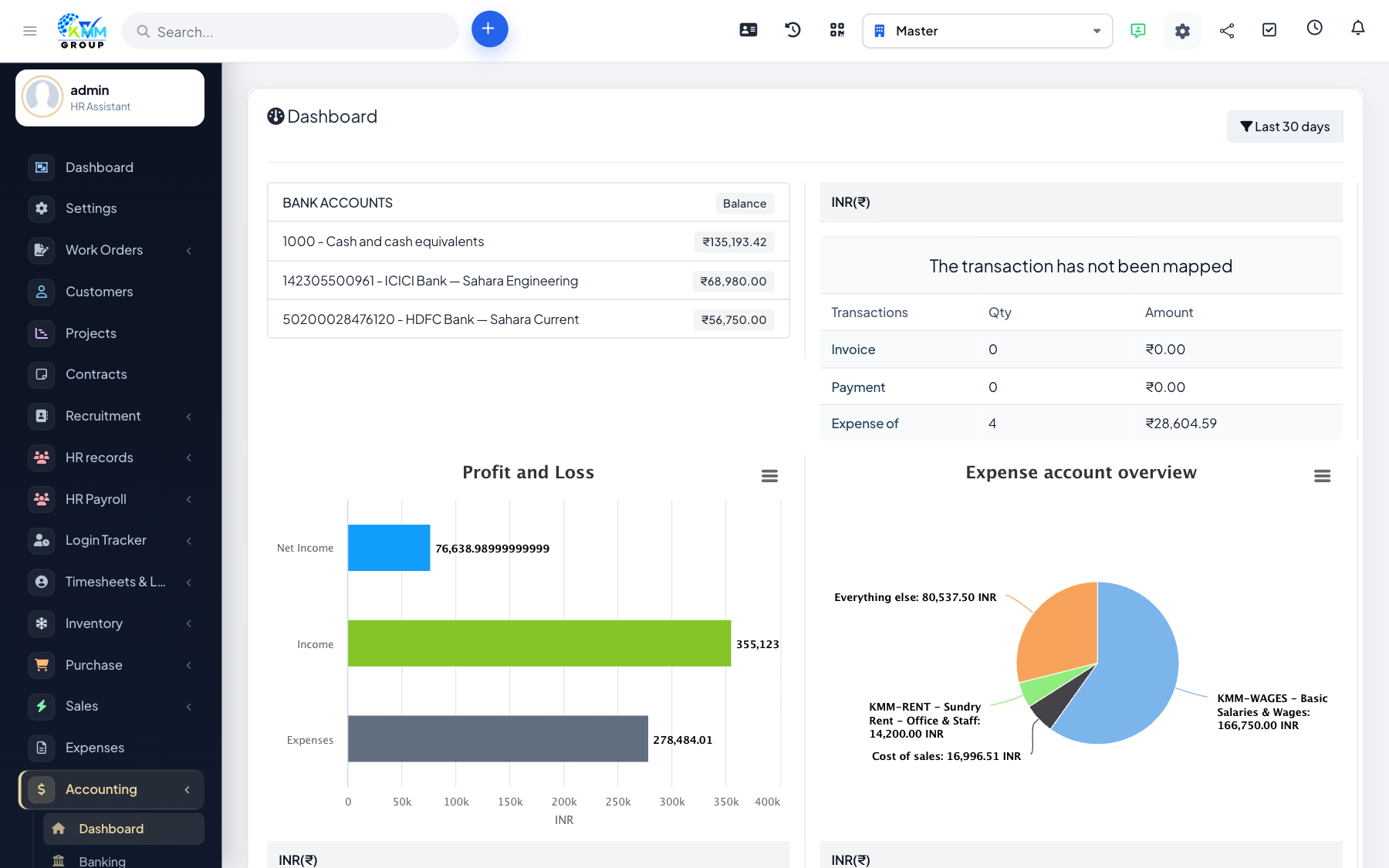Expand the Work Orders menu
Viewport: 1389px width, 868px height.
pos(110,250)
